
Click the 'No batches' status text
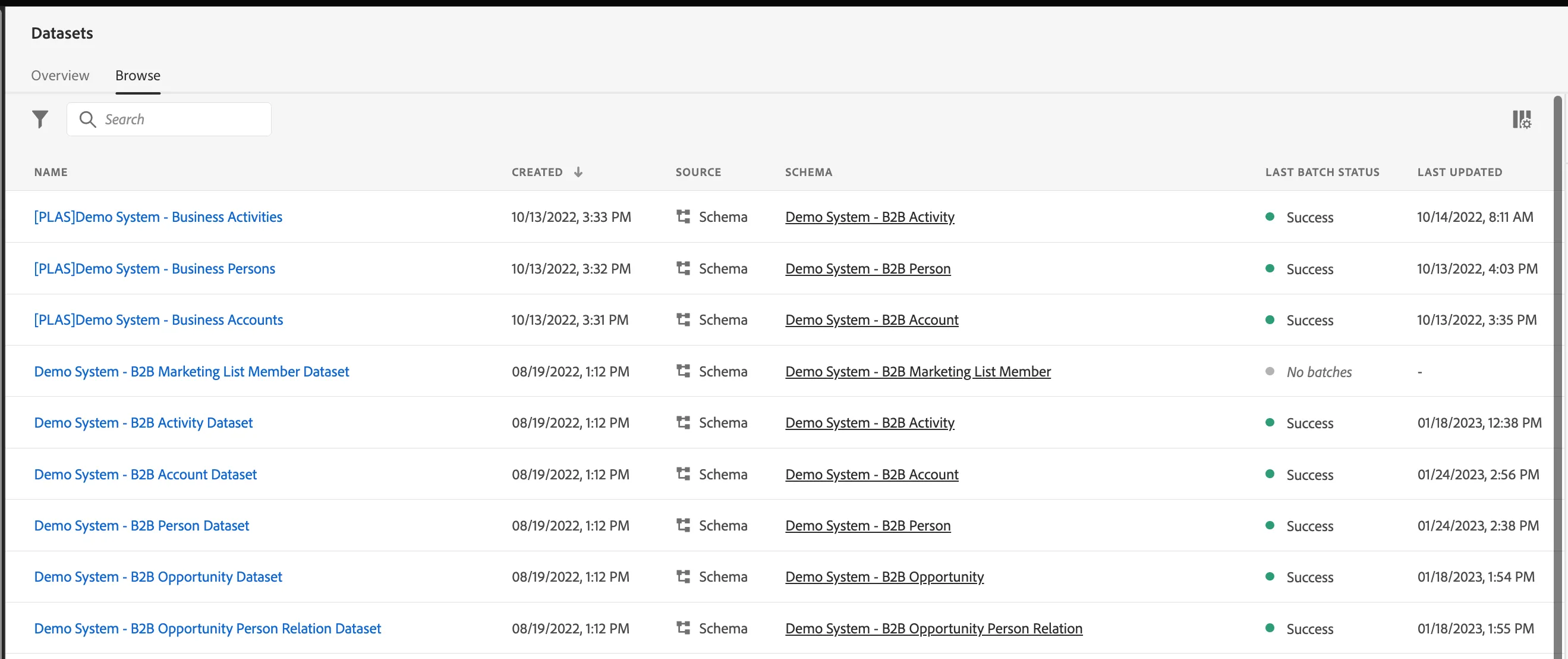point(1319,372)
